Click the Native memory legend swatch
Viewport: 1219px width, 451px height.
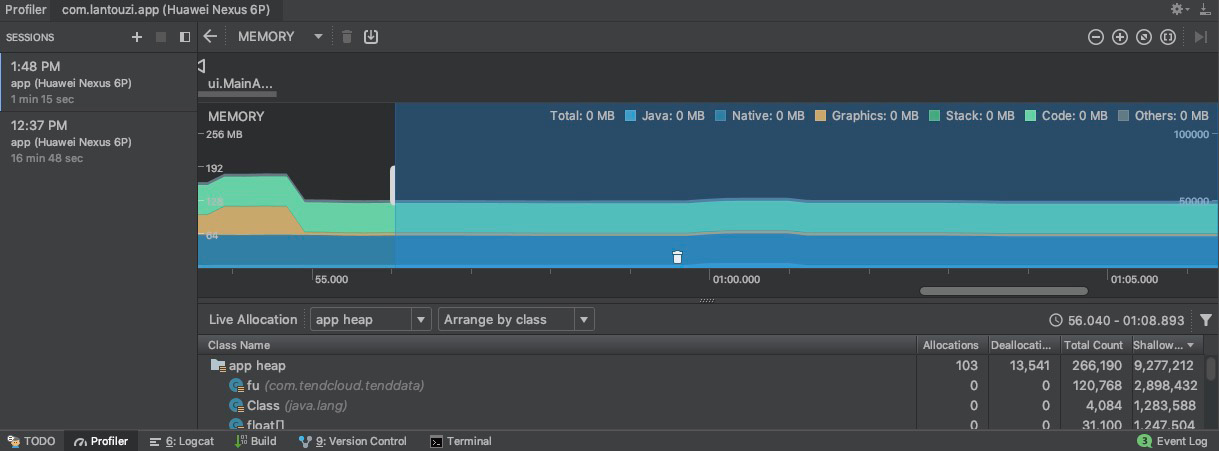[721, 116]
